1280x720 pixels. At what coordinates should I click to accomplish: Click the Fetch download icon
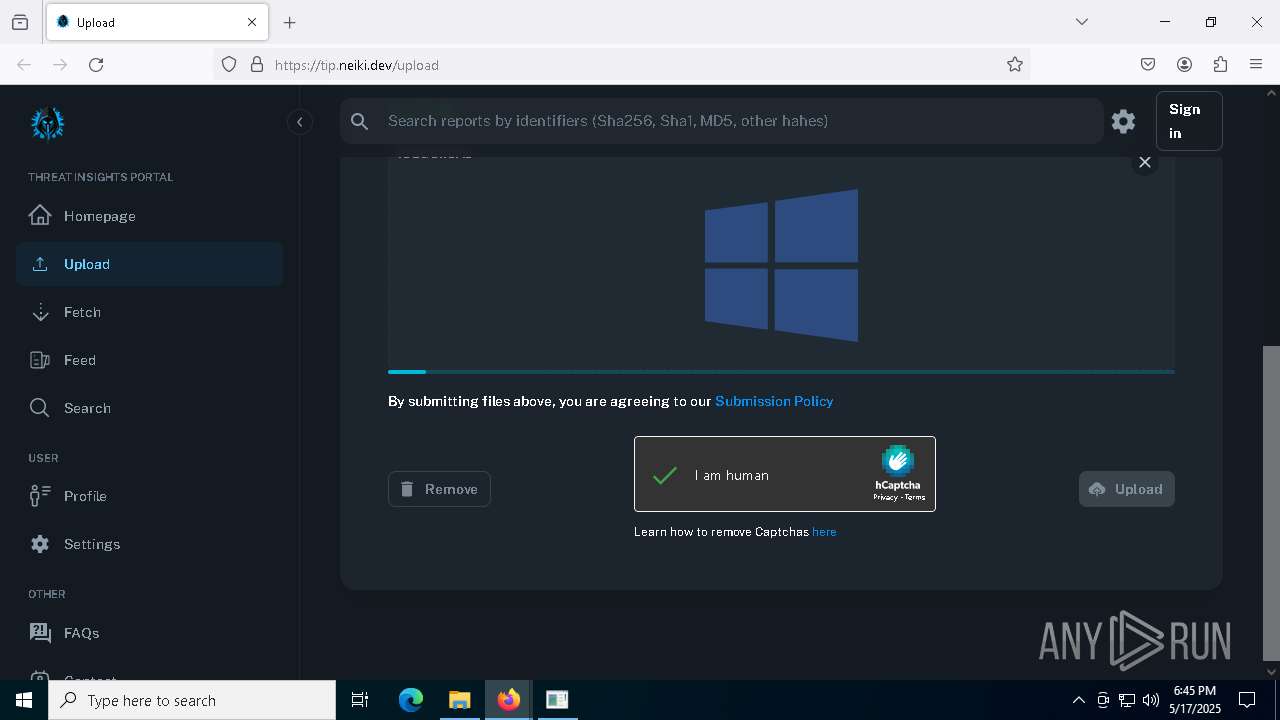click(40, 312)
